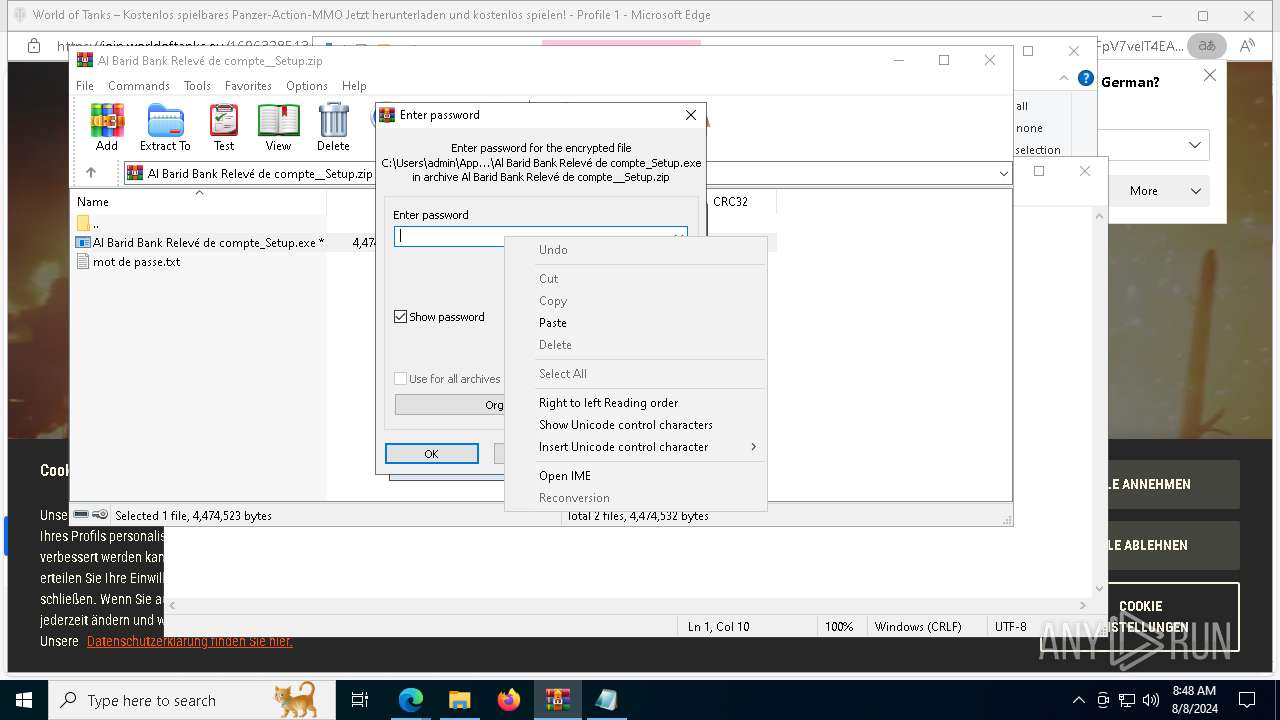Switch to Notepad on taskbar
1280x720 pixels.
(606, 700)
